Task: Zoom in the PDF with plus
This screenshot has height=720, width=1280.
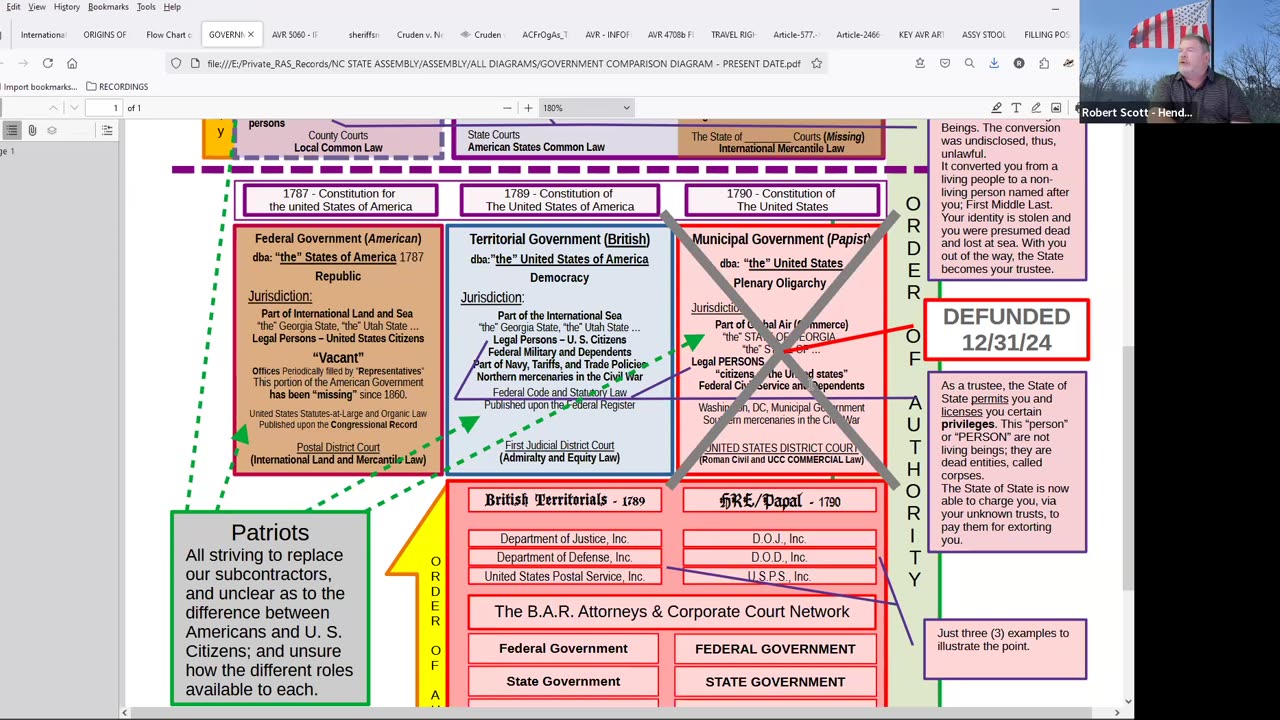Action: pos(528,108)
